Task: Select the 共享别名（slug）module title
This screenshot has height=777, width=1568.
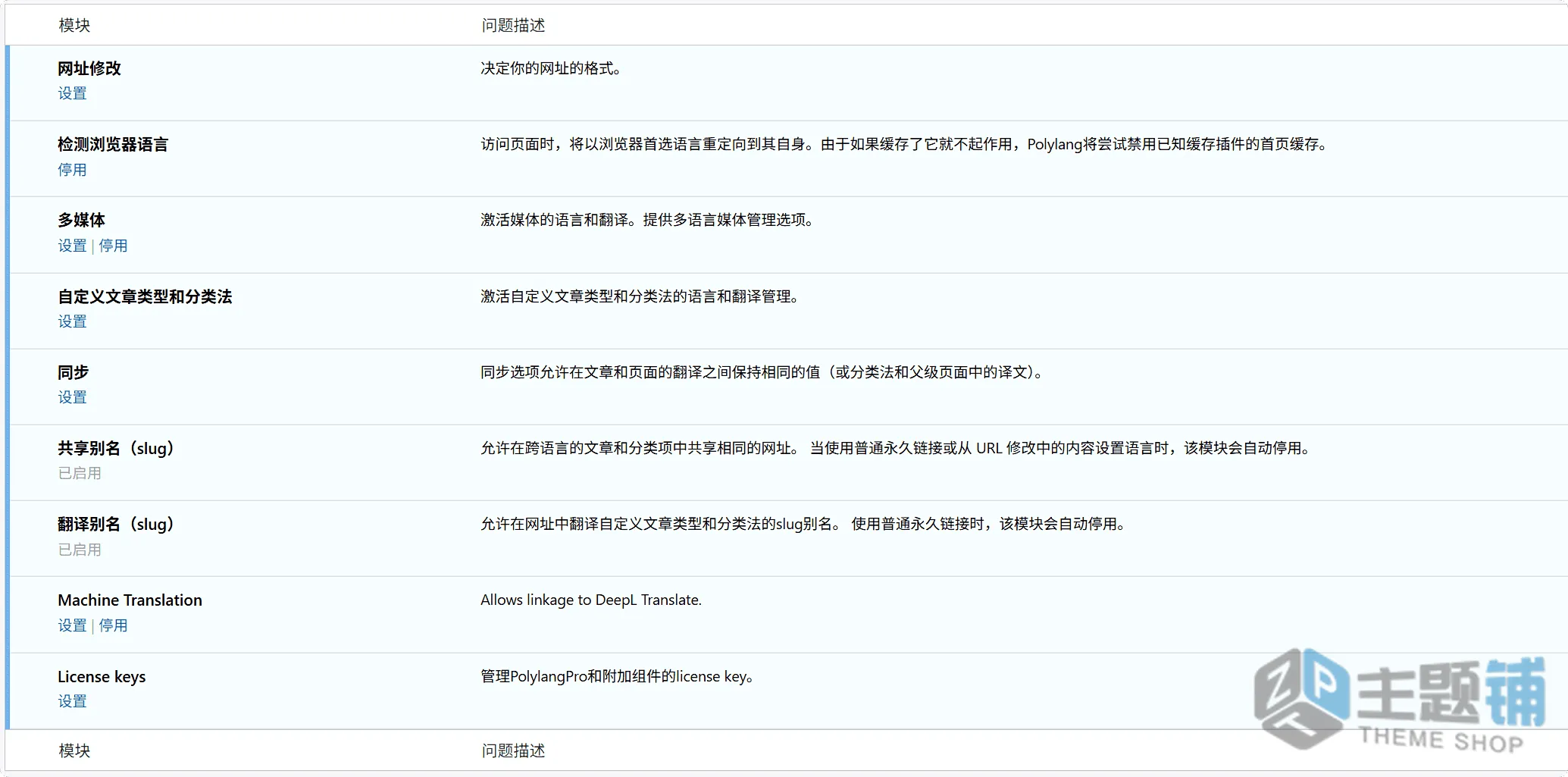Action: [x=117, y=448]
